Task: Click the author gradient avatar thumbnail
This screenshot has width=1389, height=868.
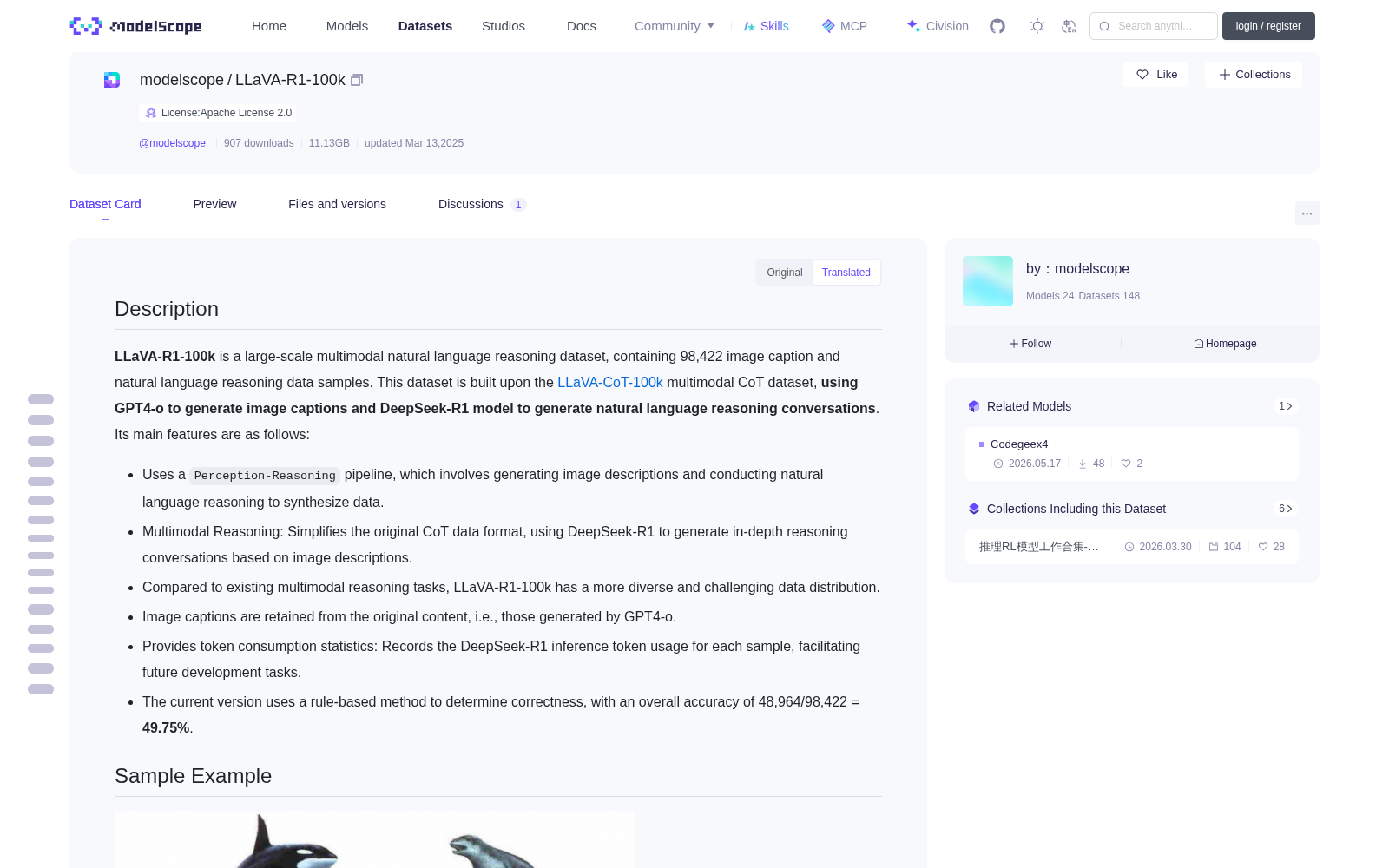Action: pyautogui.click(x=988, y=281)
